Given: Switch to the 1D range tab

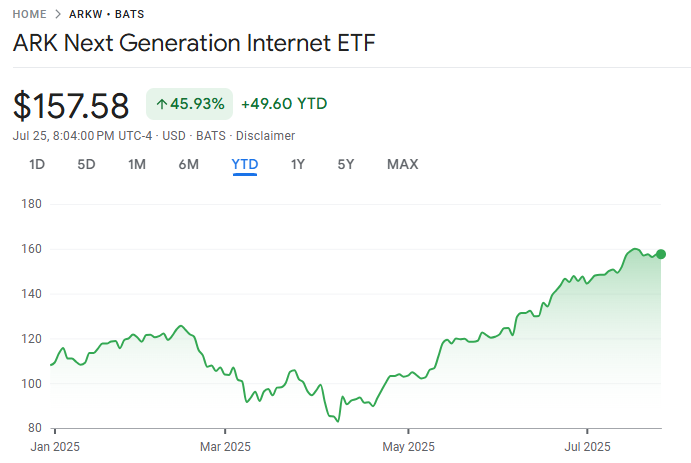Looking at the screenshot, I should [37, 164].
